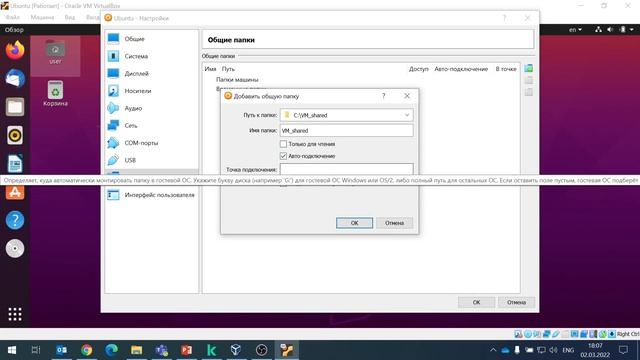Show hidden icons in the Windows system tray
640x360 pixels.
coord(493,350)
